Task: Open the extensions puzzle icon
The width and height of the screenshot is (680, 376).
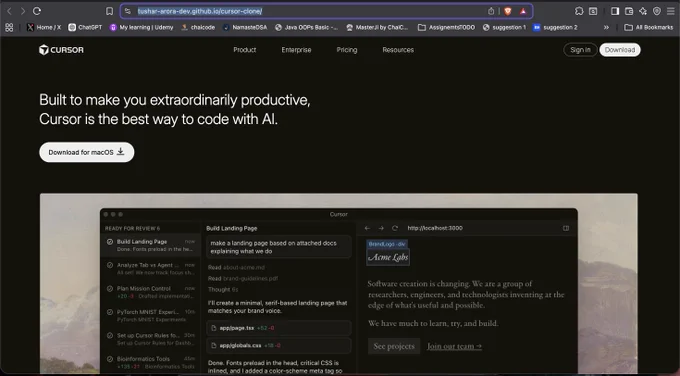Action: (x=579, y=11)
